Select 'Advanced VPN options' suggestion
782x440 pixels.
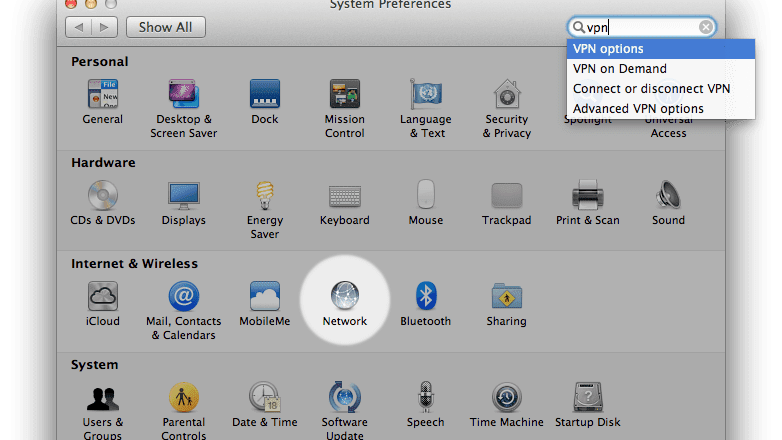tap(661, 109)
